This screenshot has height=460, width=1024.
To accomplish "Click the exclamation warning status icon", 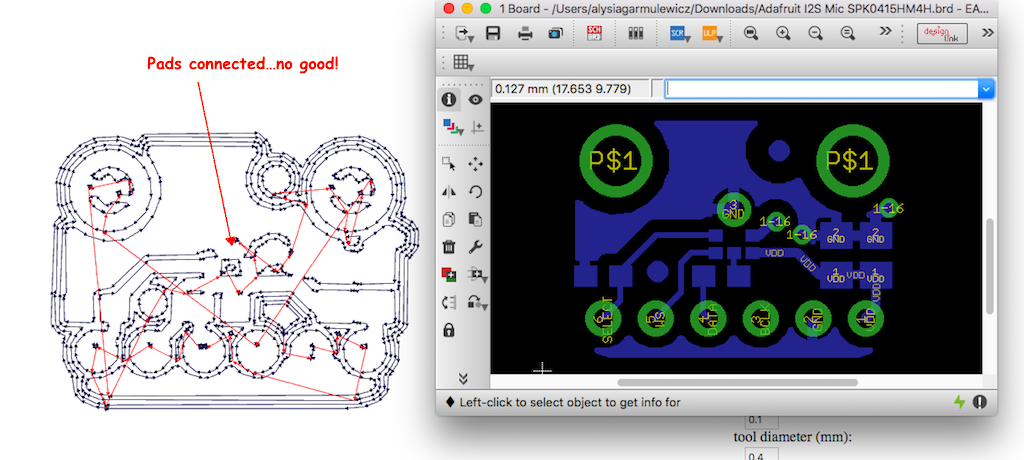I will click(979, 402).
